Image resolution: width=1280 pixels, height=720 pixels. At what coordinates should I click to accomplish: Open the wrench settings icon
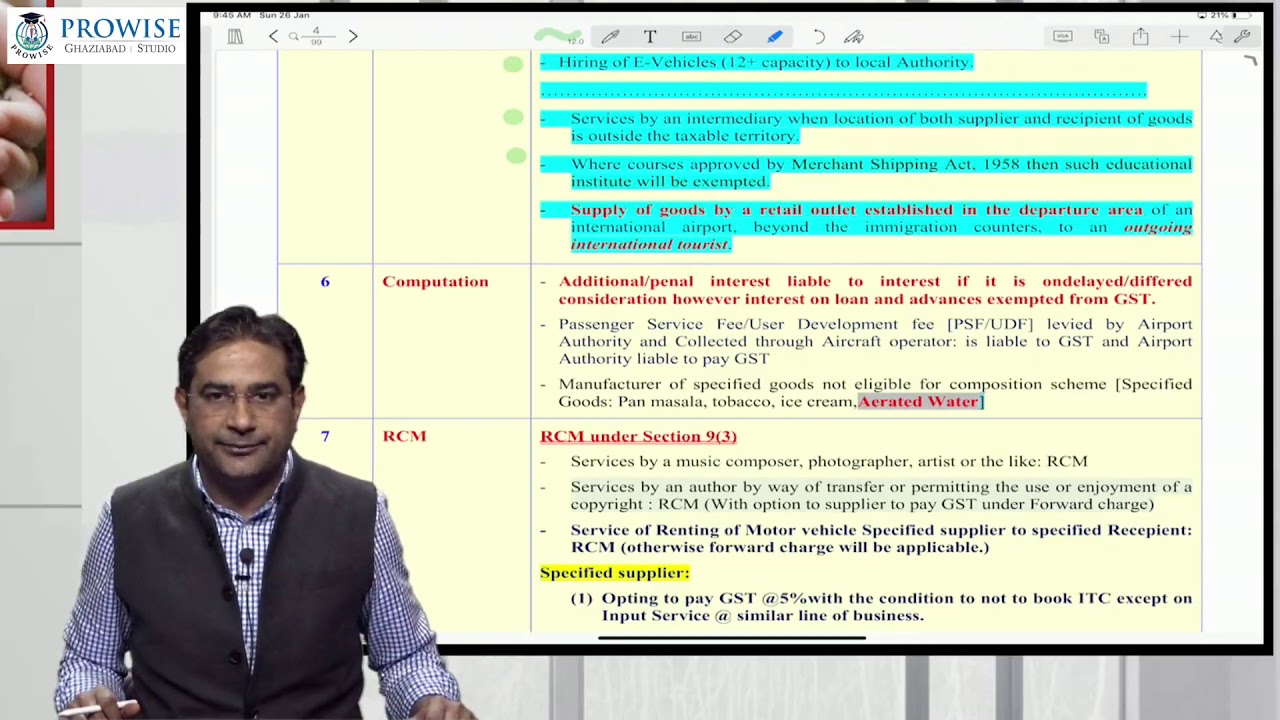[1243, 36]
